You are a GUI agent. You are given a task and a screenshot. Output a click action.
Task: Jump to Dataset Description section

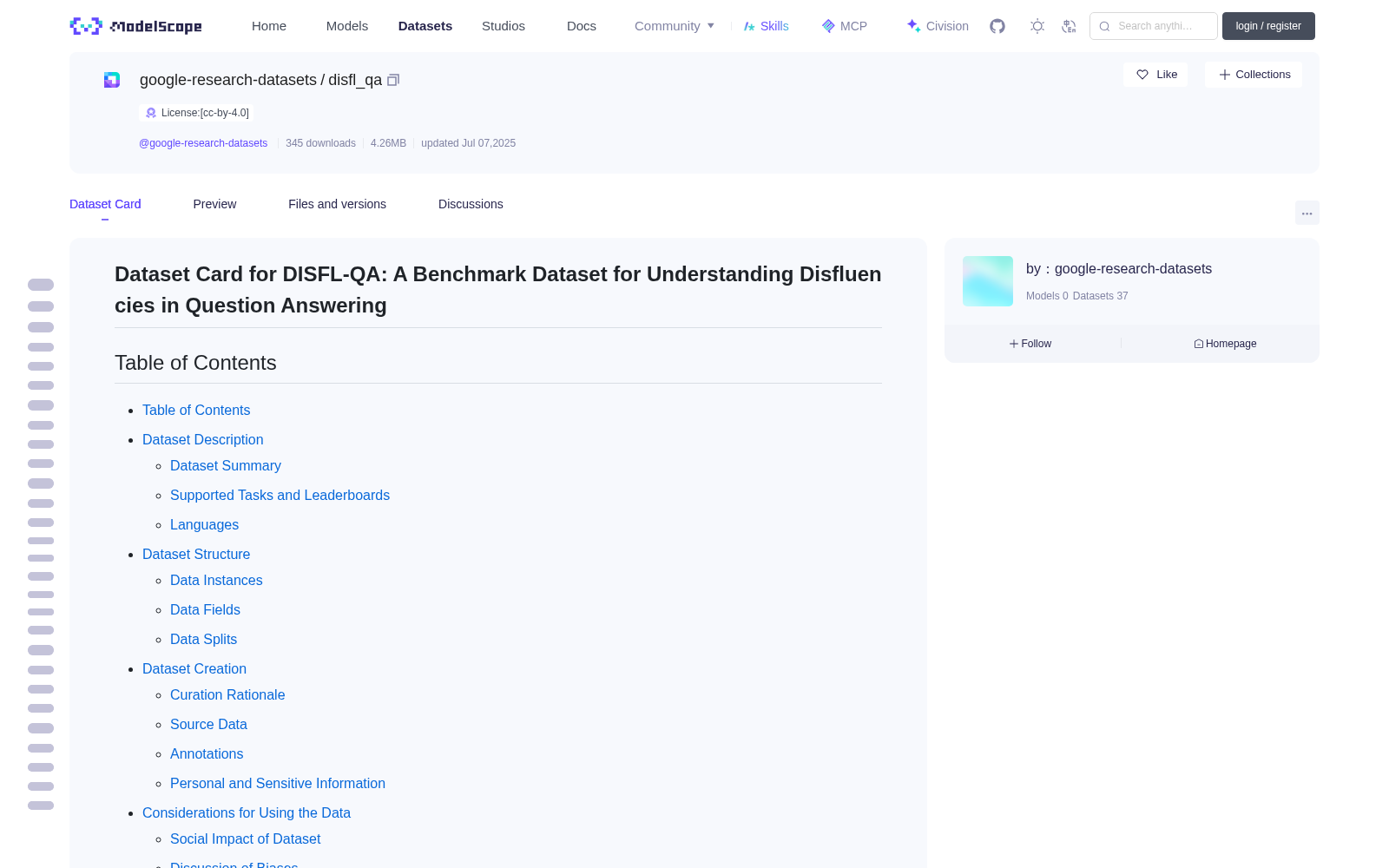(x=202, y=439)
